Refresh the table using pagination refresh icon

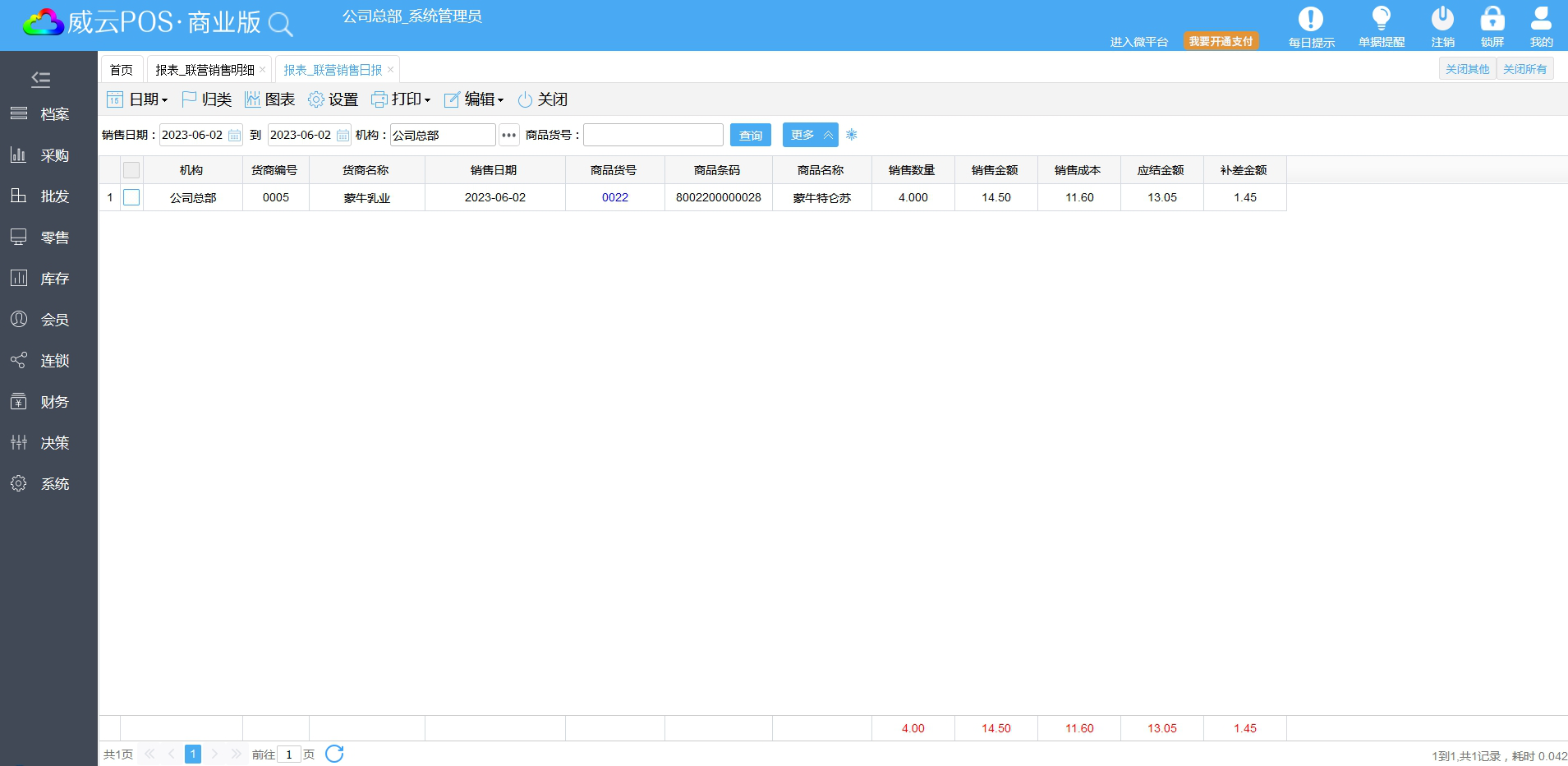(334, 754)
